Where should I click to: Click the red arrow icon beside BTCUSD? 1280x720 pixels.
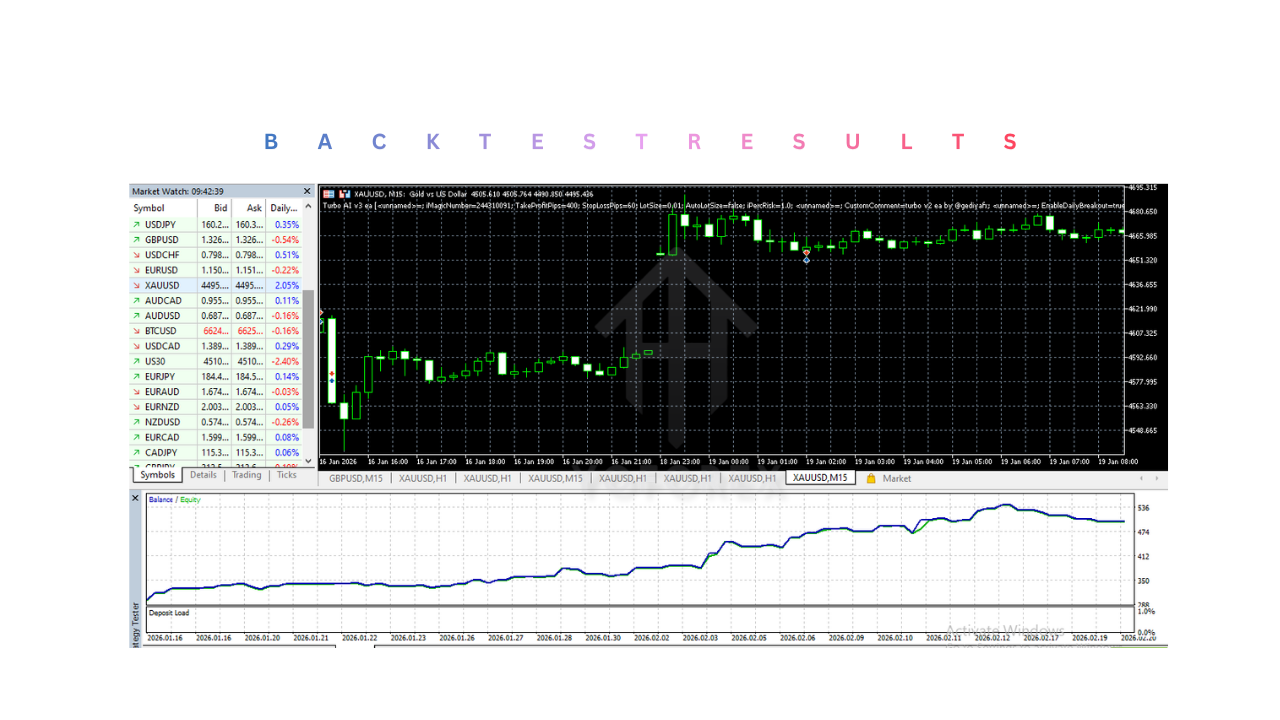(x=136, y=331)
